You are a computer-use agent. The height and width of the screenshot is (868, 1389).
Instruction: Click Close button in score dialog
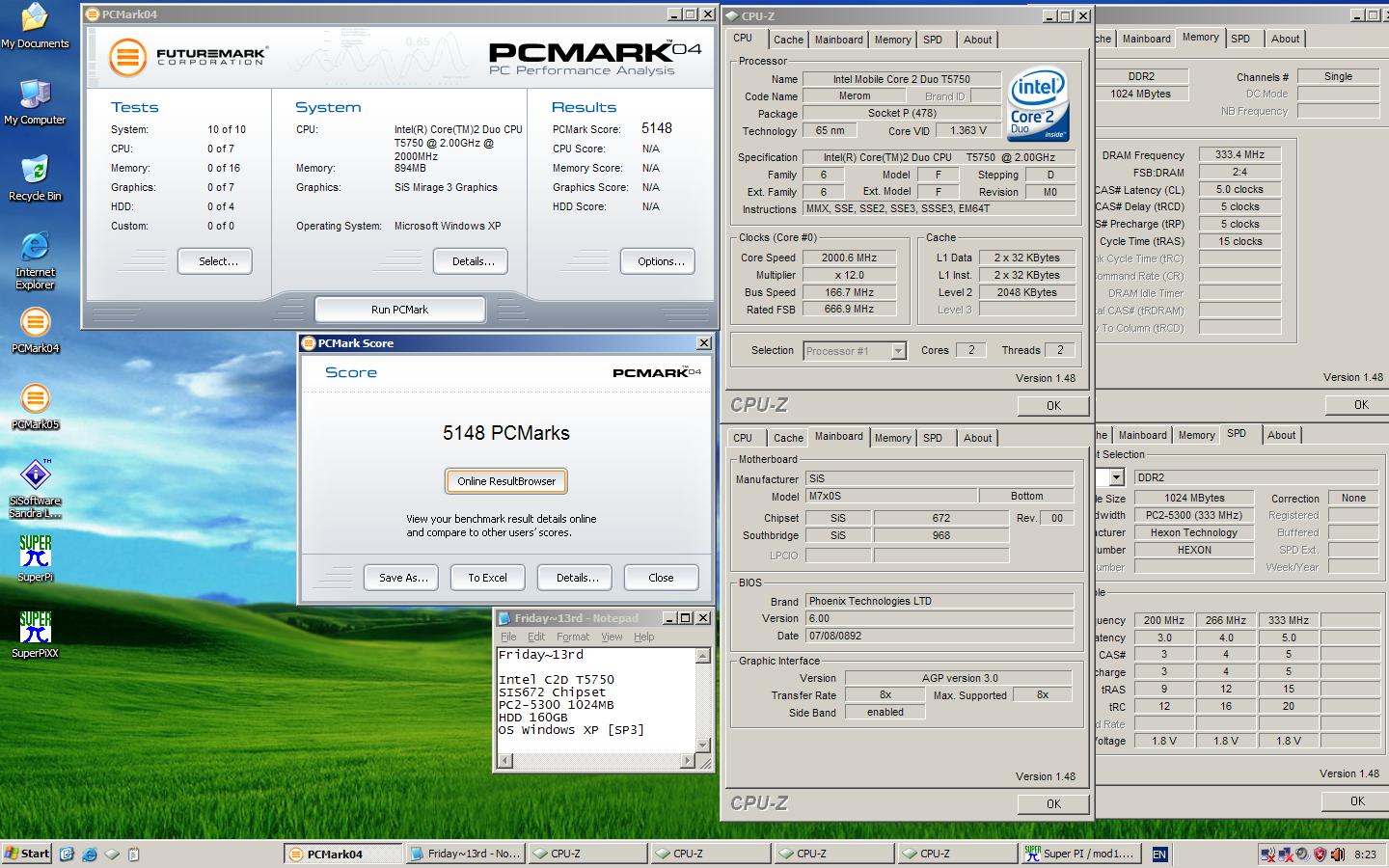tap(661, 578)
